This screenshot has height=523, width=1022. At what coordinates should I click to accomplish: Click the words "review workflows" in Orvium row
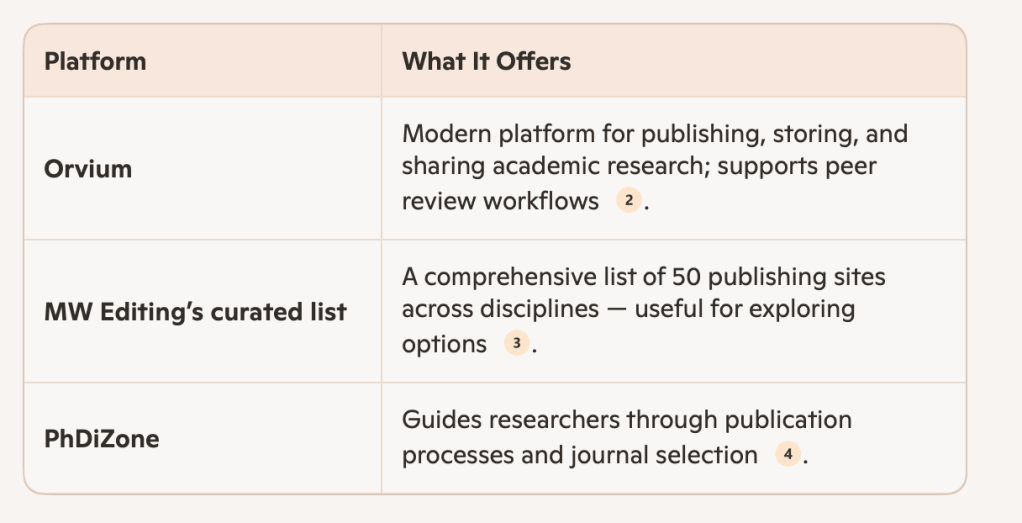click(x=500, y=201)
